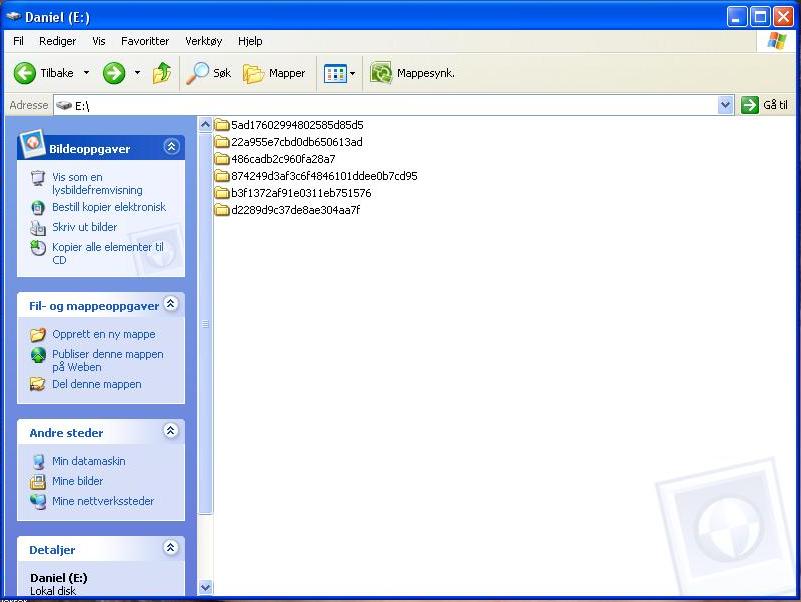
Task: Collapse the Bildeoppgaver panel
Action: tap(171, 147)
